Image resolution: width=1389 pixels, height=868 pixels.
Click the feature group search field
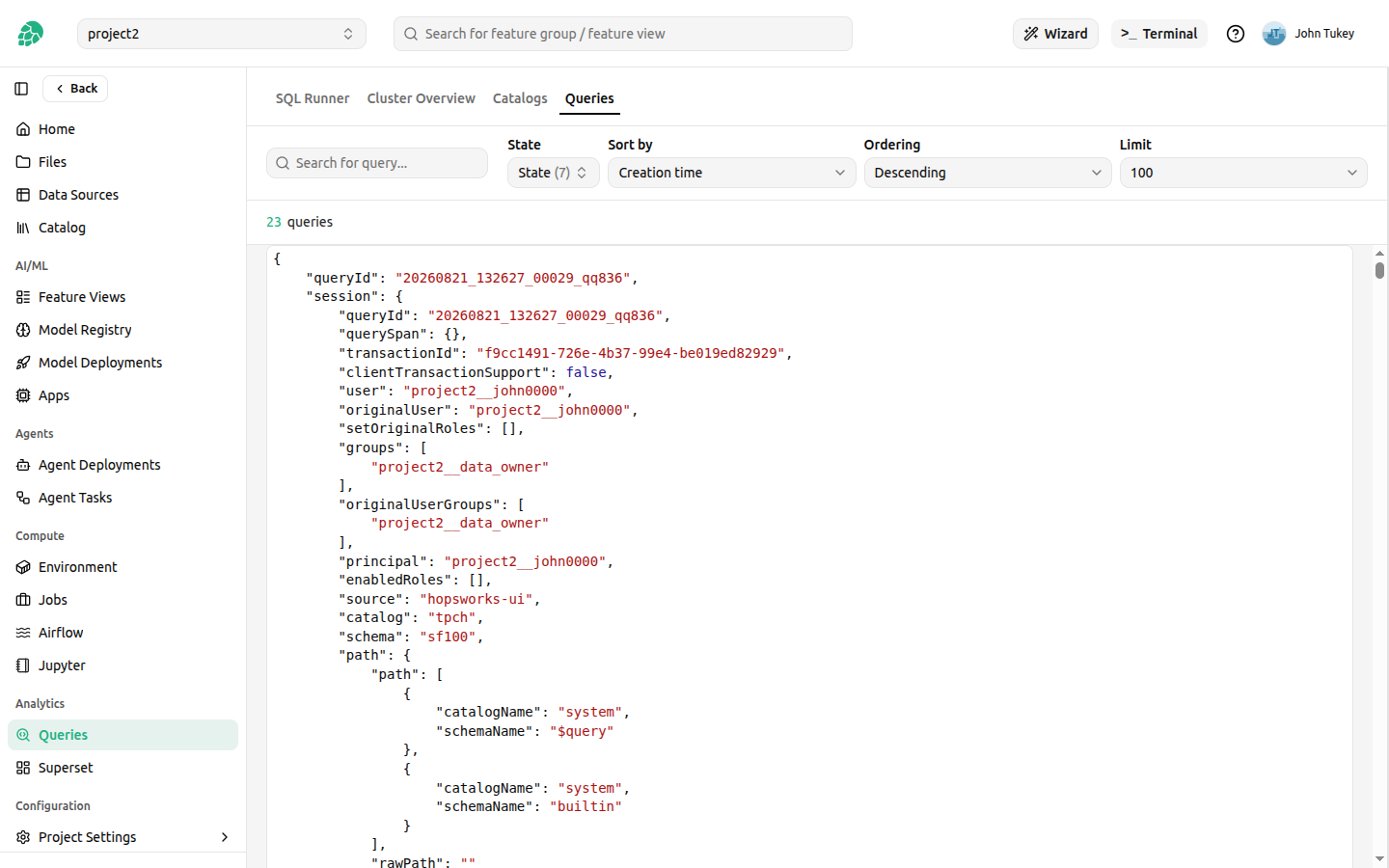coord(623,34)
